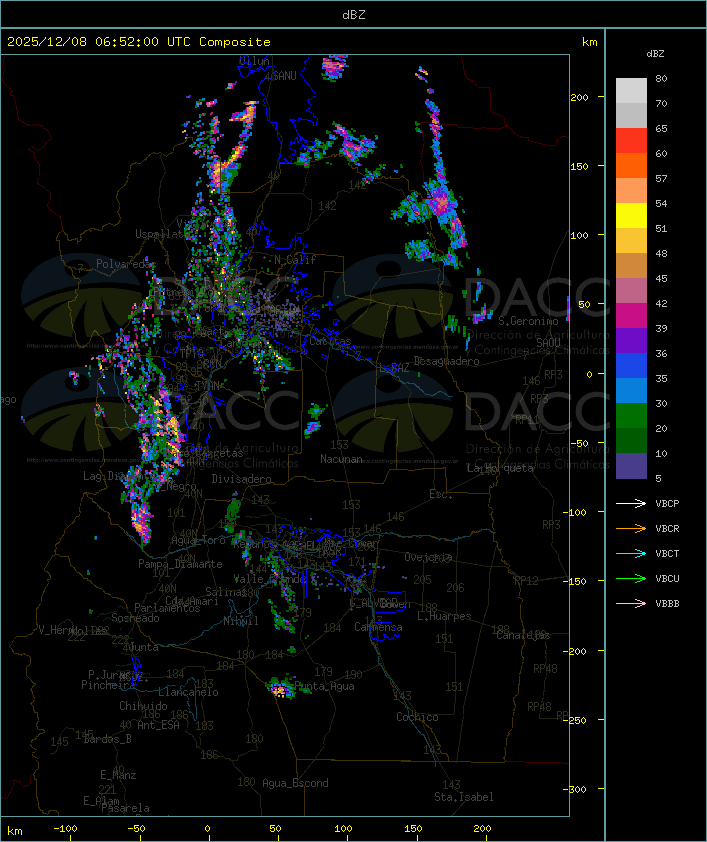Pick the light blue 35 dBZ swatch

[631, 390]
